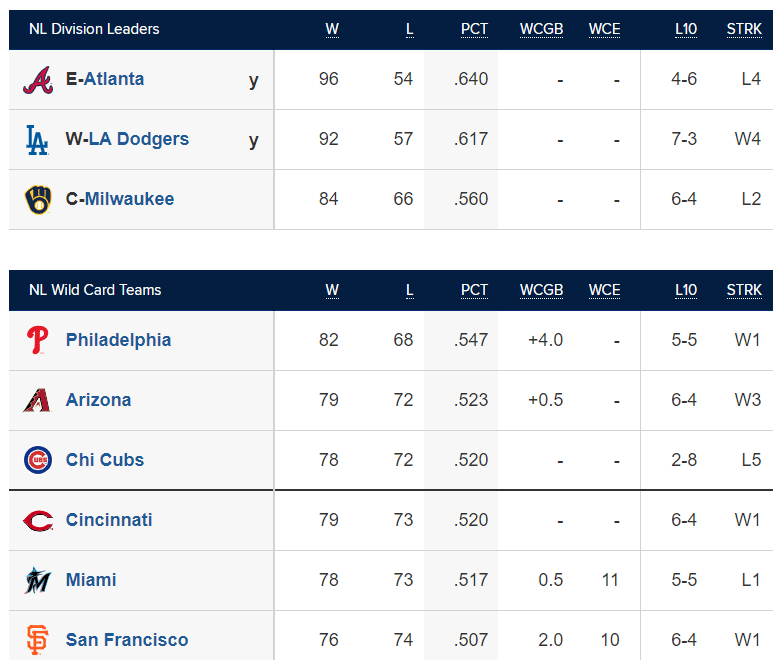Click the Miami Marlins logo icon
Image resolution: width=773 pixels, height=660 pixels.
click(38, 580)
